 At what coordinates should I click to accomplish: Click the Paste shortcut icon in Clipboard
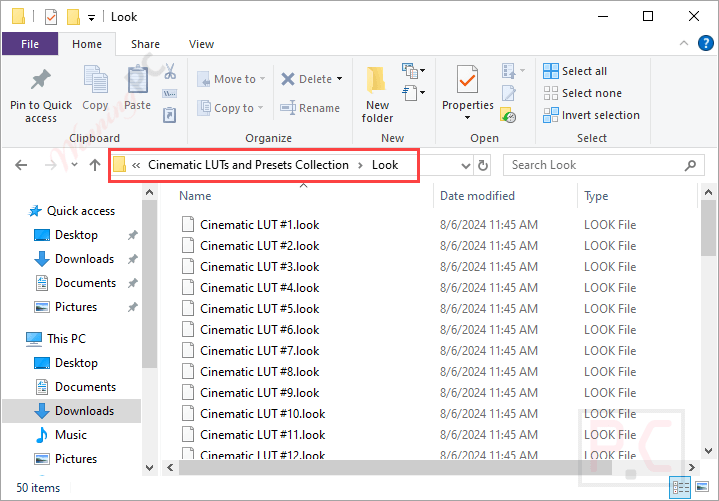[170, 115]
